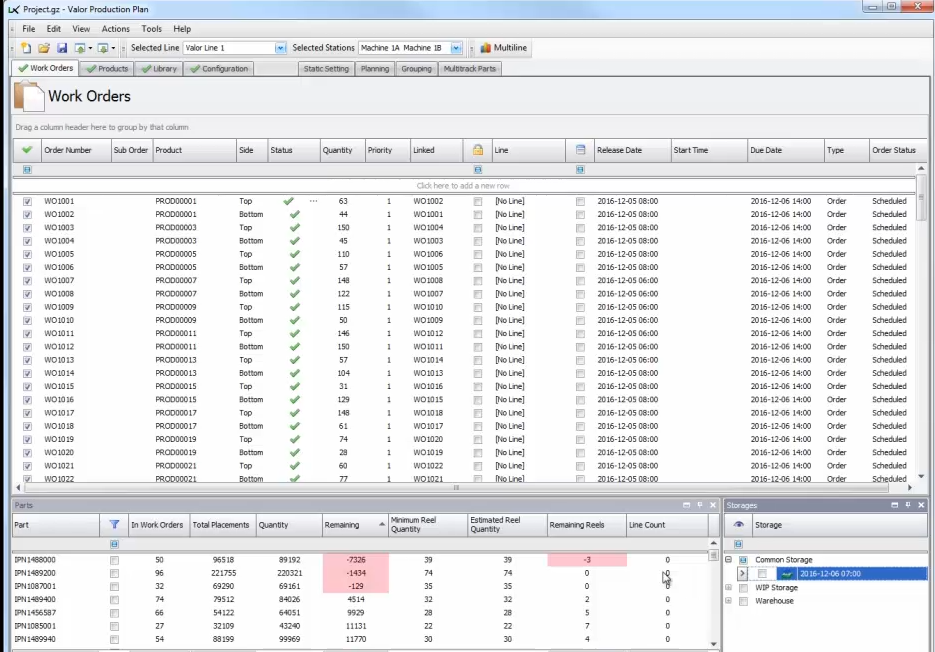Image resolution: width=935 pixels, height=652 pixels.
Task: Pin the Storages panel
Action: pos(908,504)
